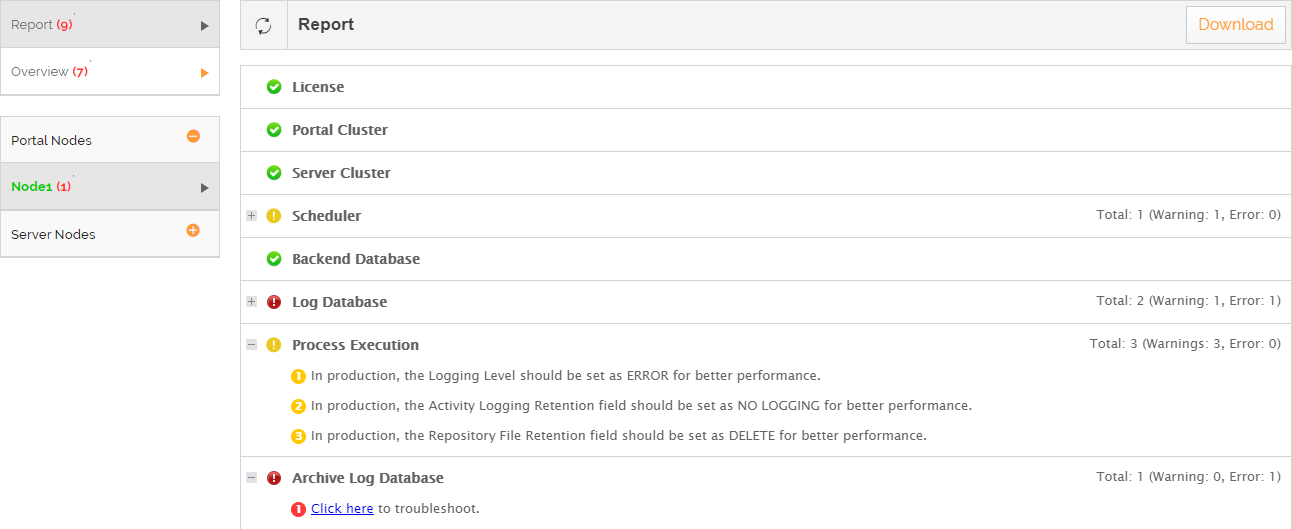Click the yellow warning icon beside Scheduler
Screen dimensions: 1292x529
point(274,216)
